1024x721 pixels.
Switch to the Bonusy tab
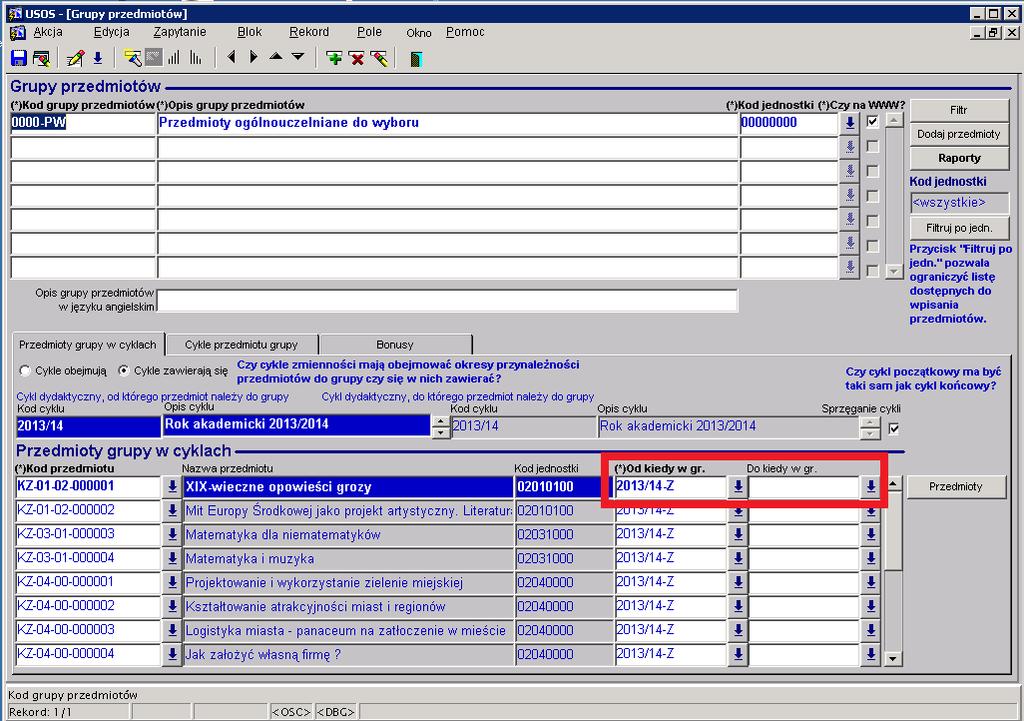[395, 345]
